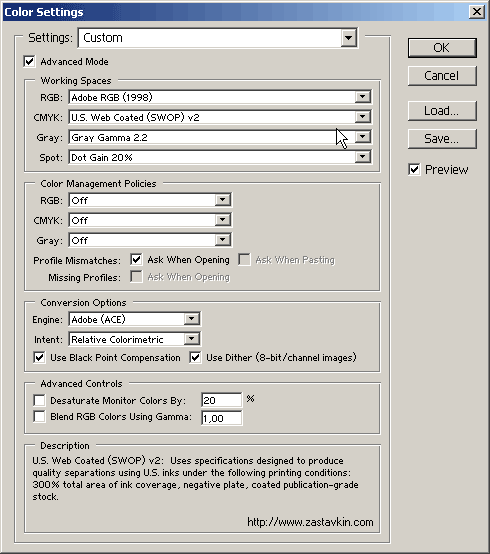490x554 pixels.
Task: Open the Settings preset dropdown showing Custom
Action: click(x=218, y=38)
